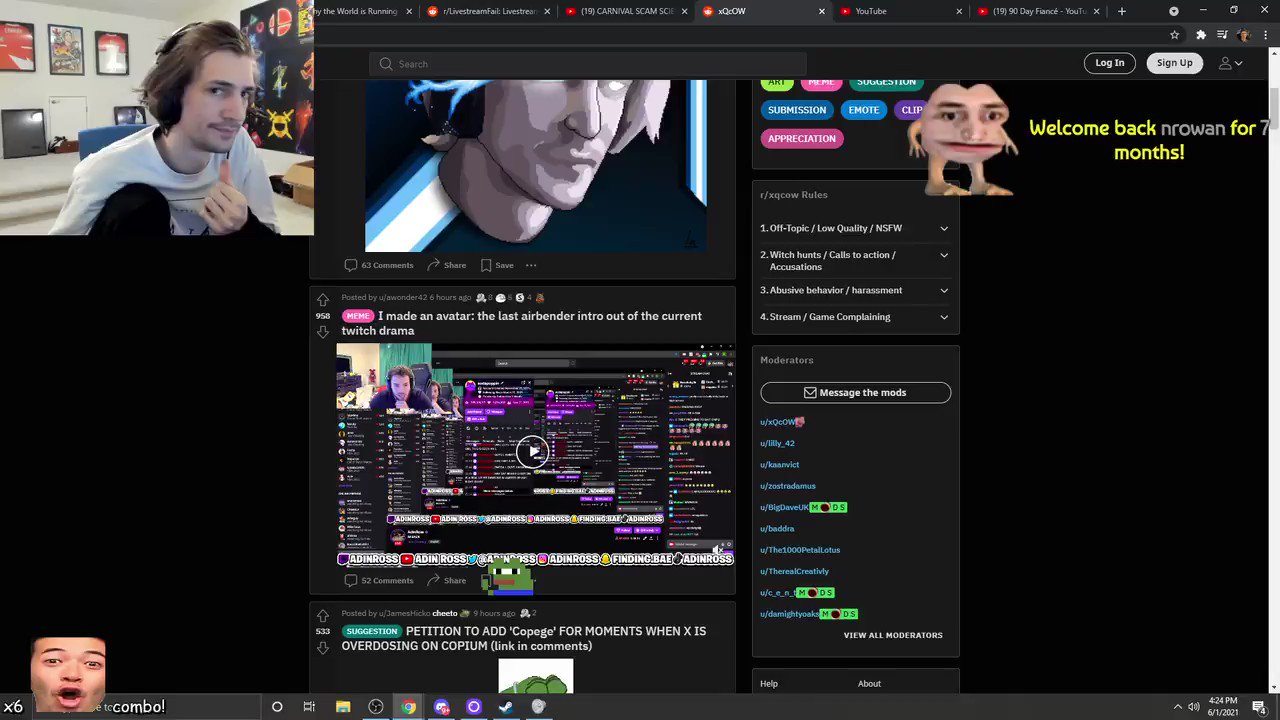1280x720 pixels.
Task: Open a new browser tab
Action: click(1121, 11)
